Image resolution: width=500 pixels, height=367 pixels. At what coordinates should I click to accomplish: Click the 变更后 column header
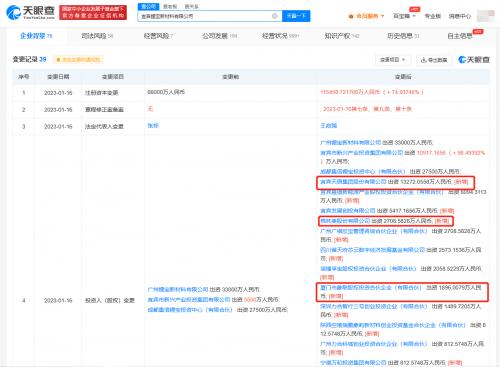coord(403,77)
